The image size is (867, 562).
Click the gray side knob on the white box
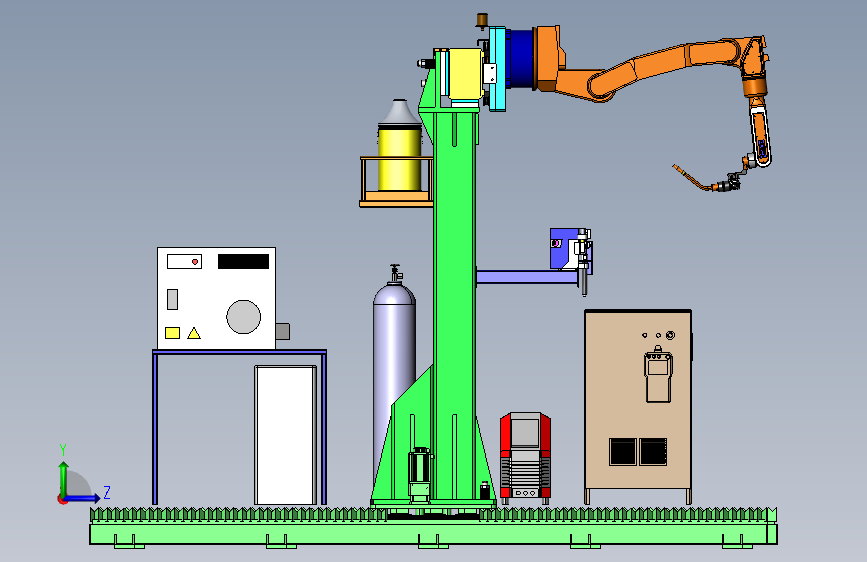coord(283,331)
